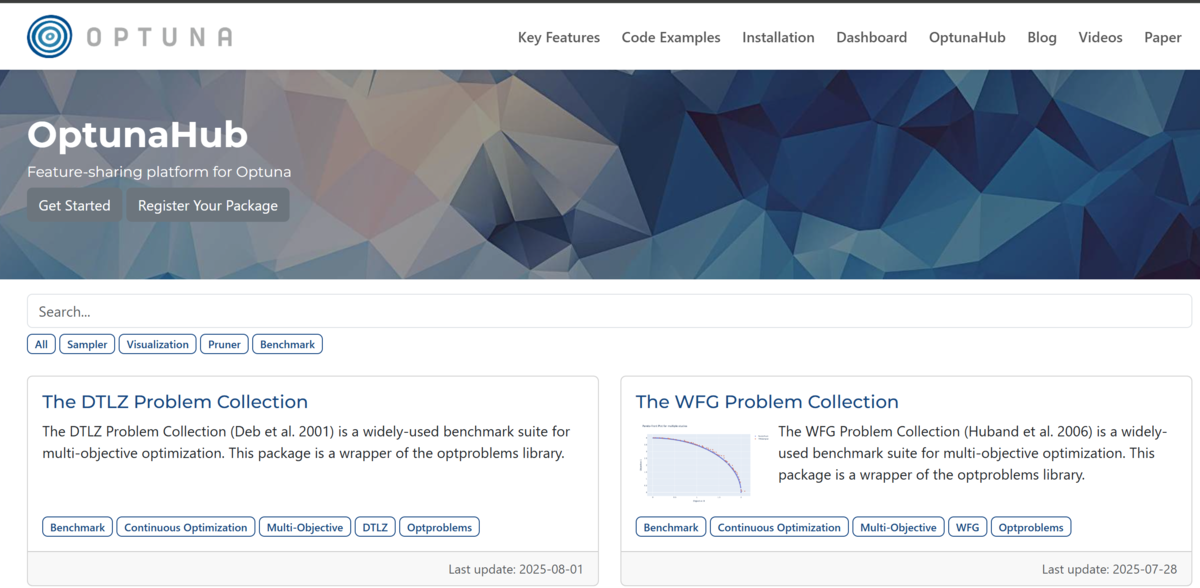The height and width of the screenshot is (588, 1200).
Task: Click 'Feature-sharing platform for Optuna' subtitle
Action: 159,172
